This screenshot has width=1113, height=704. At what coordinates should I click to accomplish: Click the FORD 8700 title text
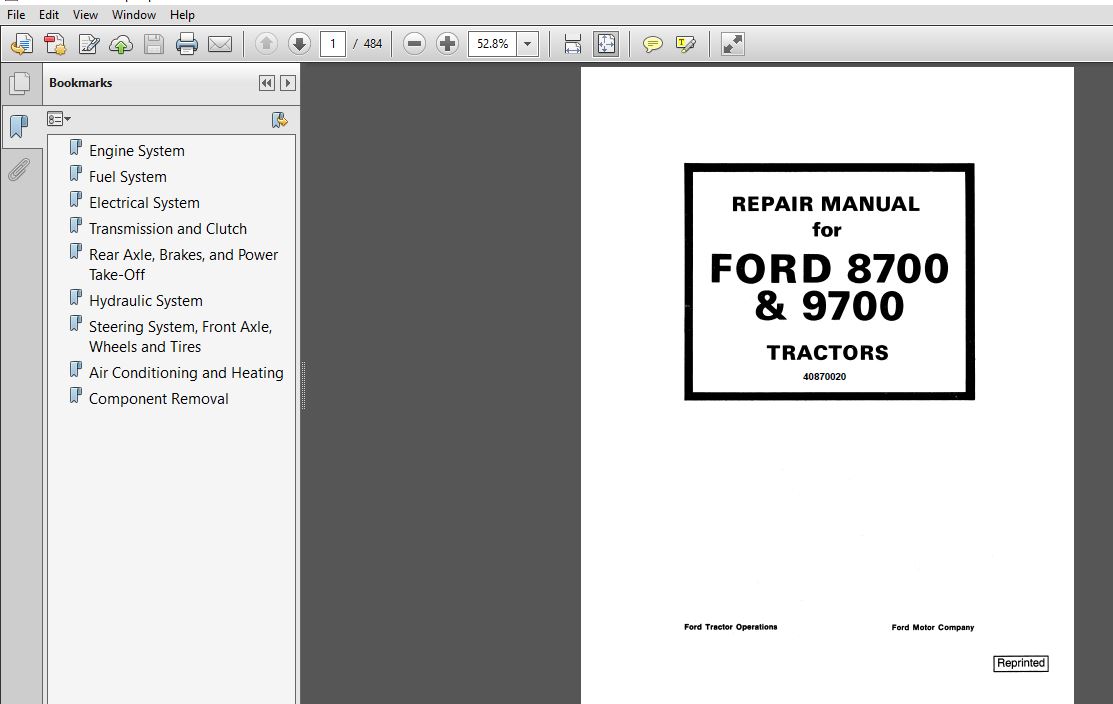tap(829, 268)
